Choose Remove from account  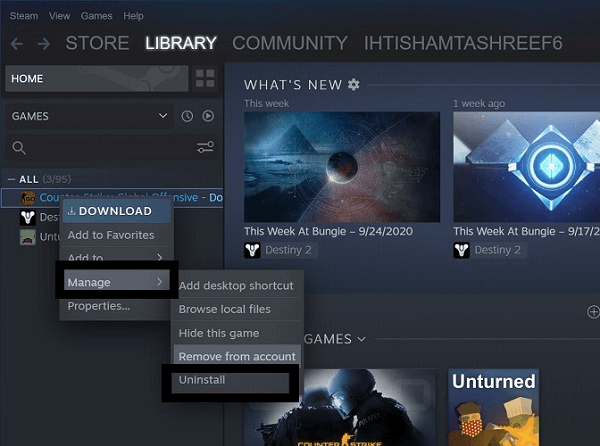237,356
